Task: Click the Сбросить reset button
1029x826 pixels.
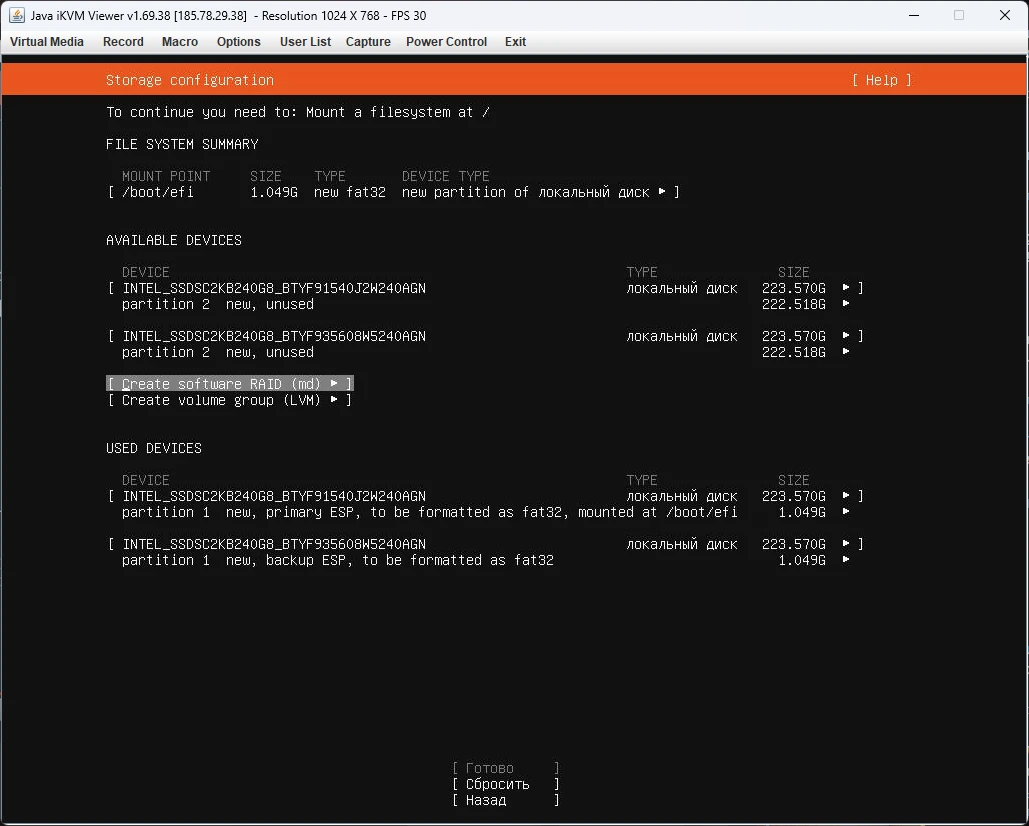Action: coord(505,784)
